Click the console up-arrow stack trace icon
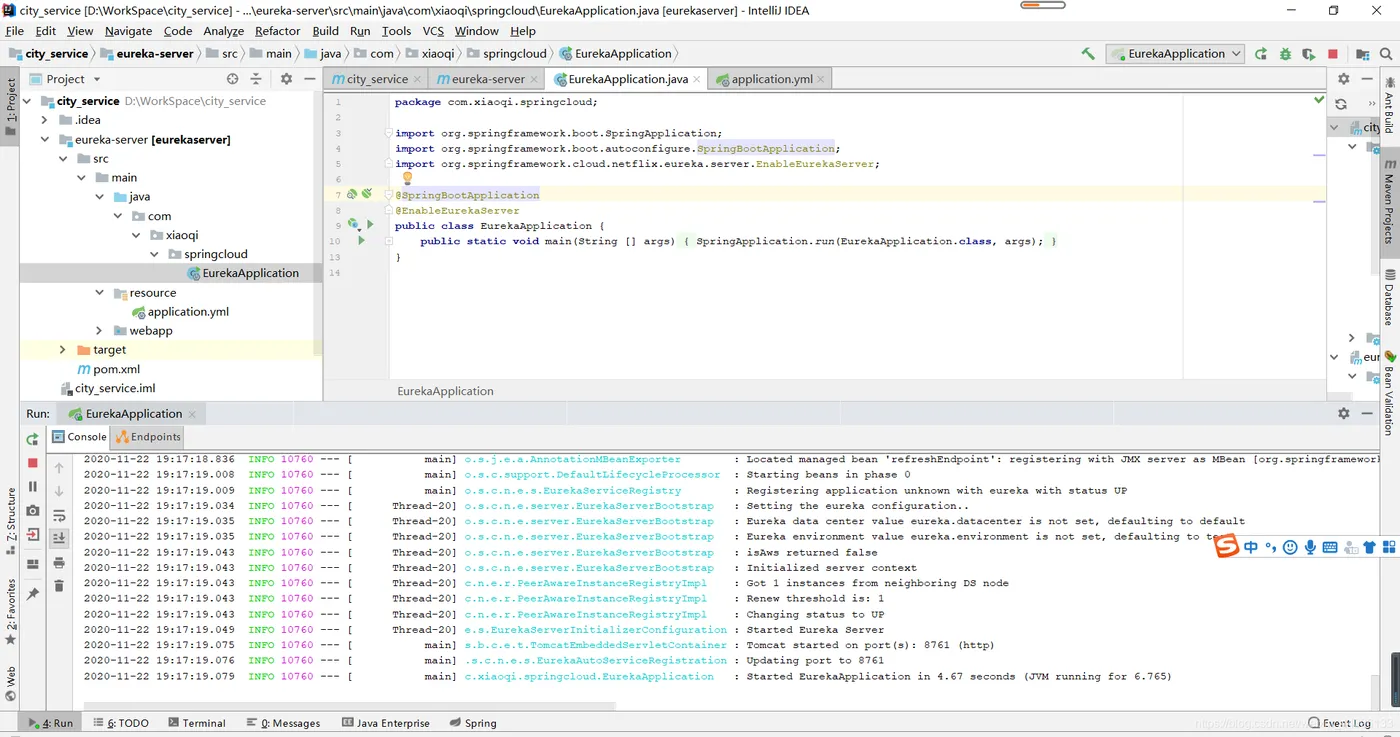 click(x=59, y=467)
